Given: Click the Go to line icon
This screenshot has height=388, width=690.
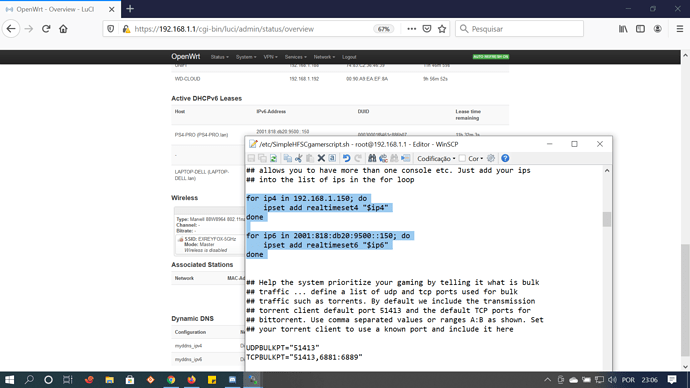Looking at the screenshot, I should click(x=406, y=158).
